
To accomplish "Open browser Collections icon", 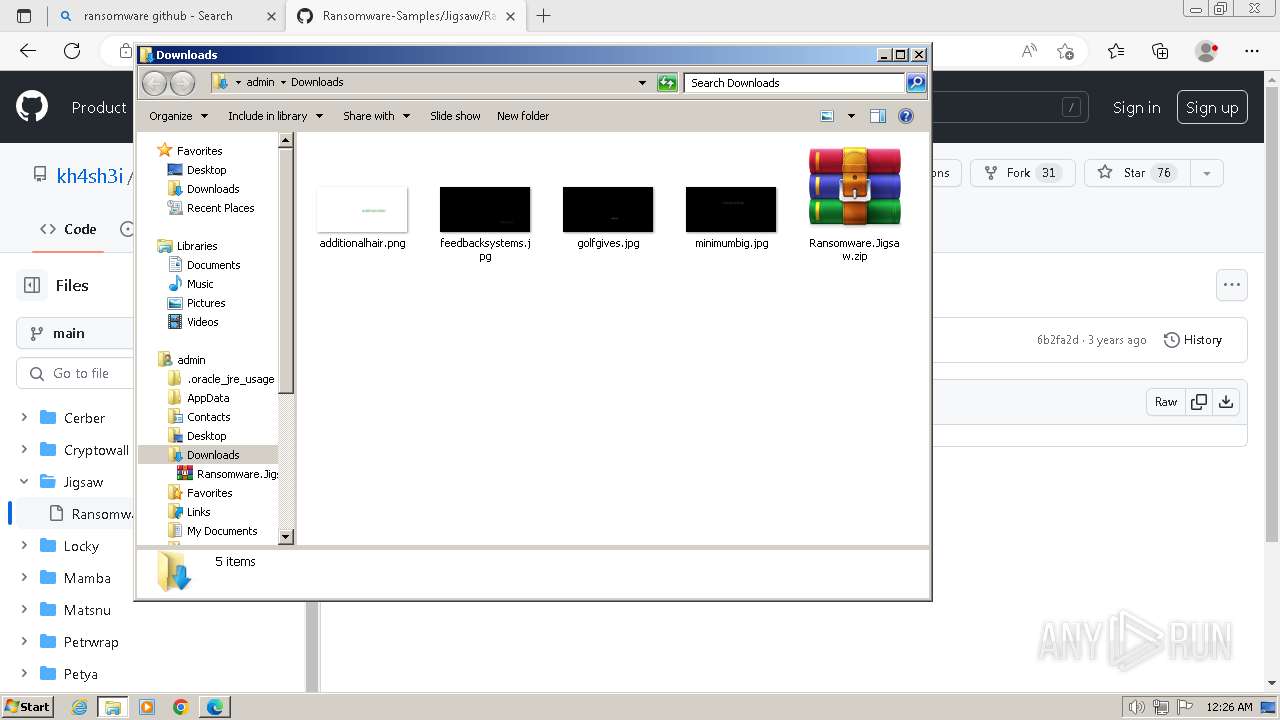I will 1160,51.
